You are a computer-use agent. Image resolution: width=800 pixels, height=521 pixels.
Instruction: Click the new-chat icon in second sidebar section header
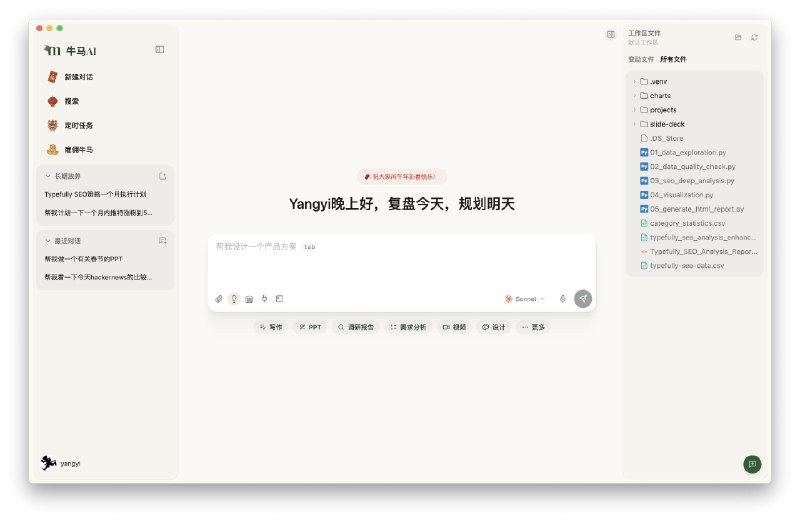click(x=162, y=240)
